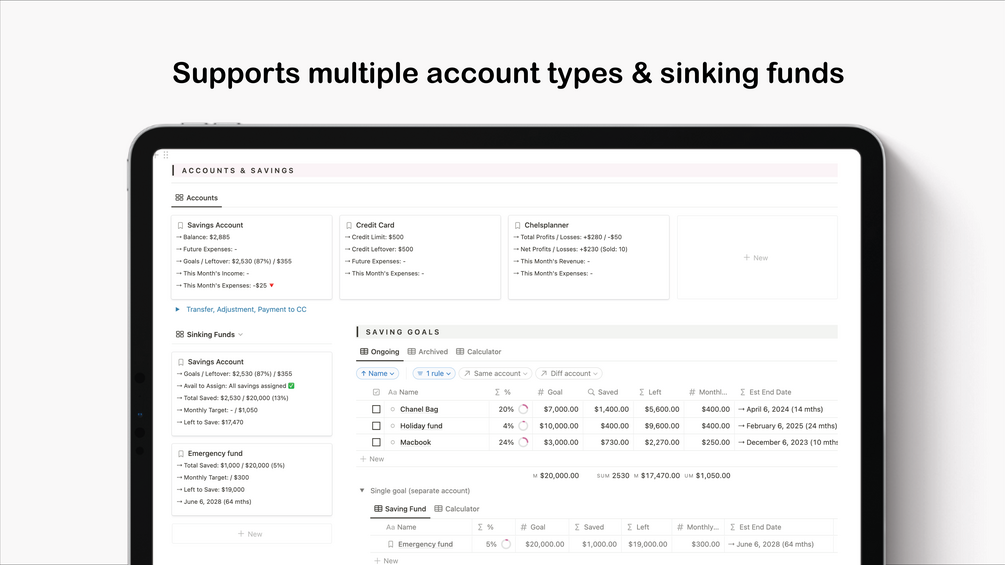Open the Saving Goals Calculator tab
The image size is (1005, 565).
pos(478,352)
